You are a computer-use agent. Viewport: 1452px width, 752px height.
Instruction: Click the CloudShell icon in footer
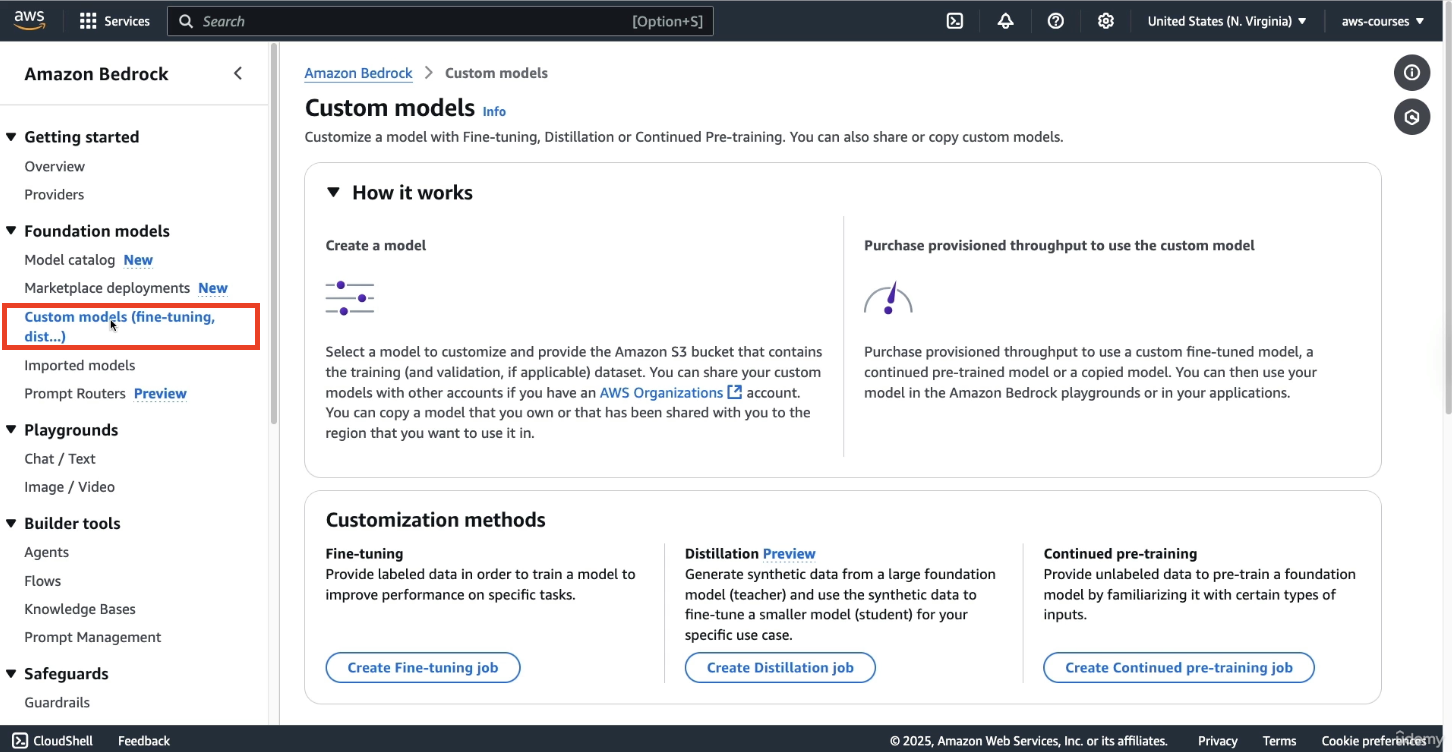click(20, 741)
